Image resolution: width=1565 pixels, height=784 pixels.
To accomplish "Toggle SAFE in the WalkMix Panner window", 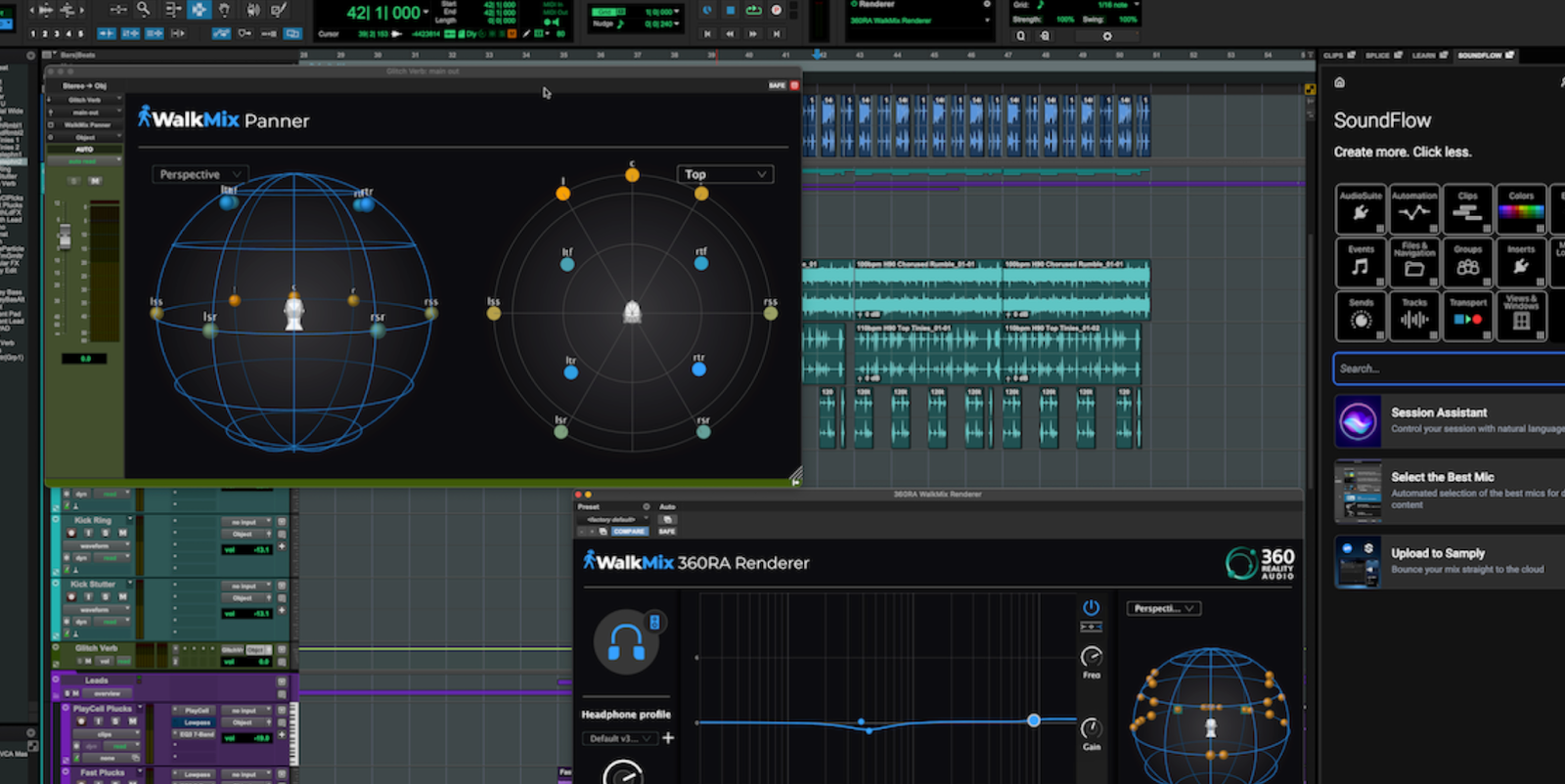I will 777,86.
